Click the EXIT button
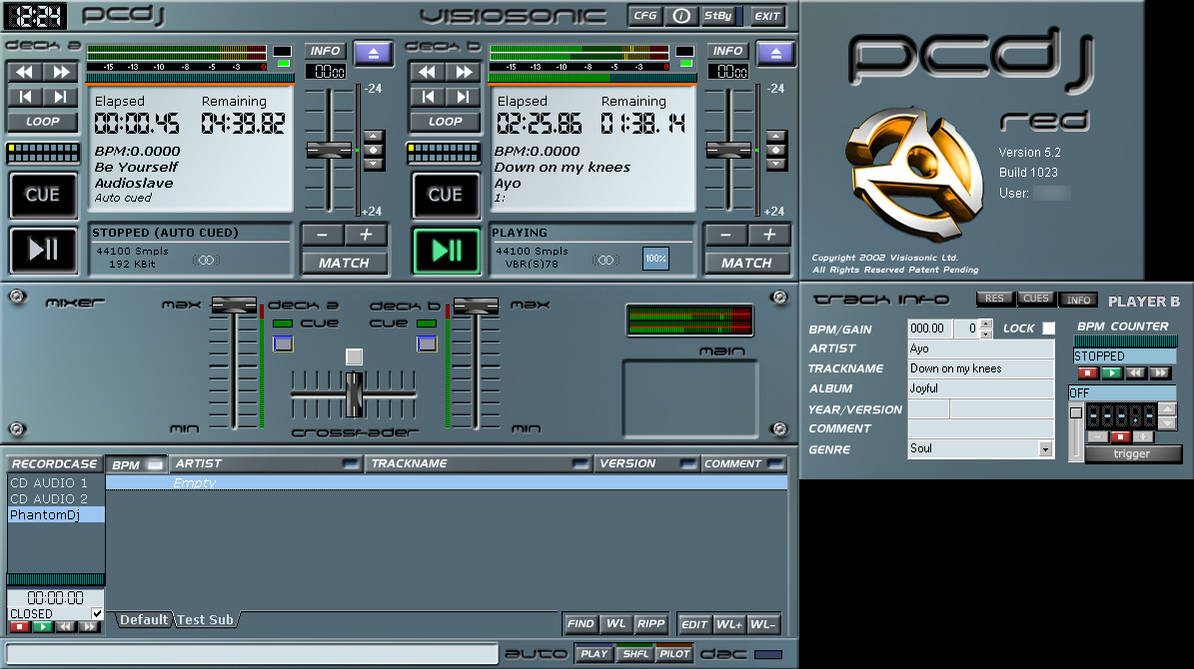 (x=766, y=16)
